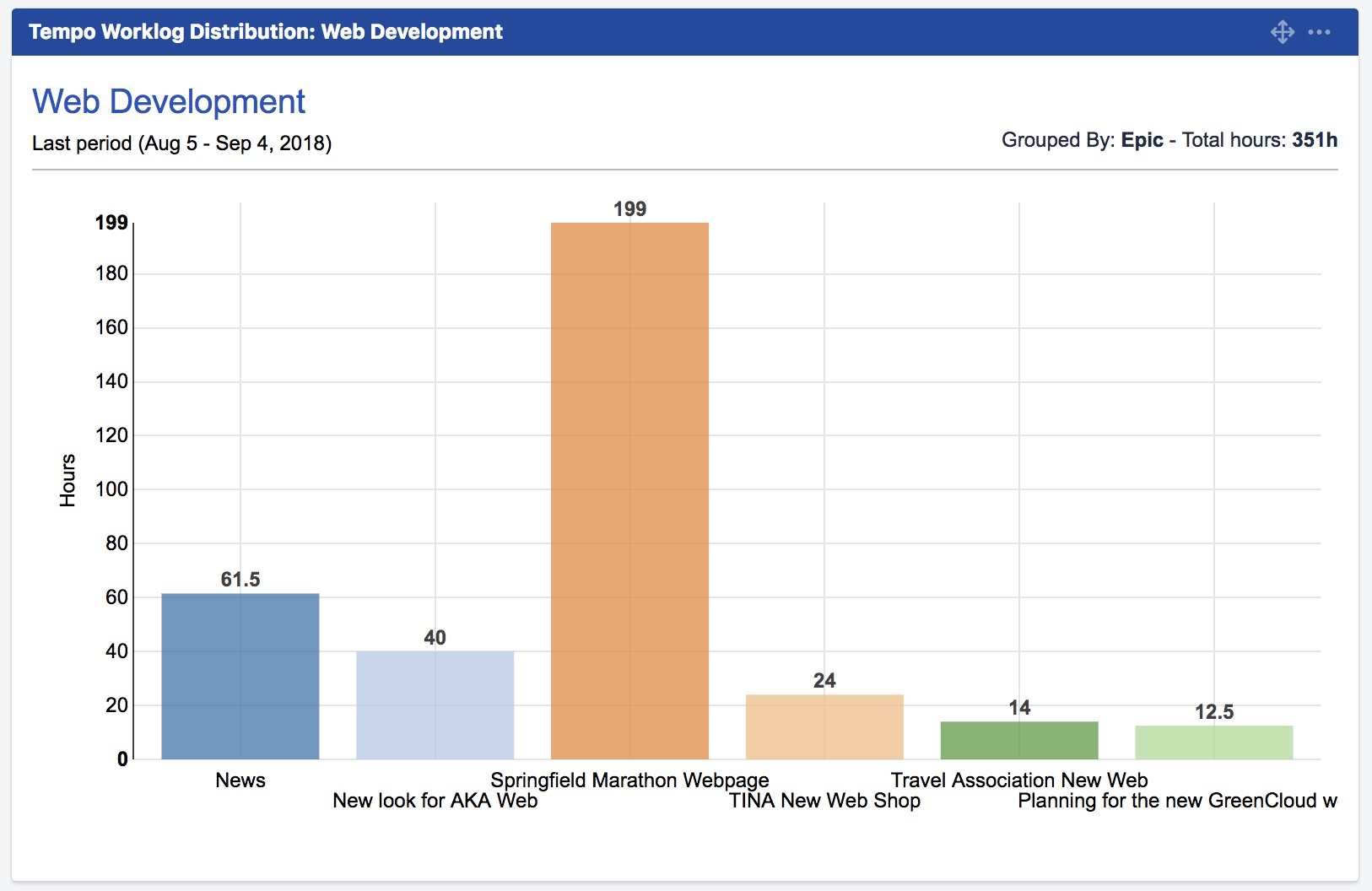The height and width of the screenshot is (891, 1372).
Task: Click the TINA New Web Shop label
Action: pos(824,801)
